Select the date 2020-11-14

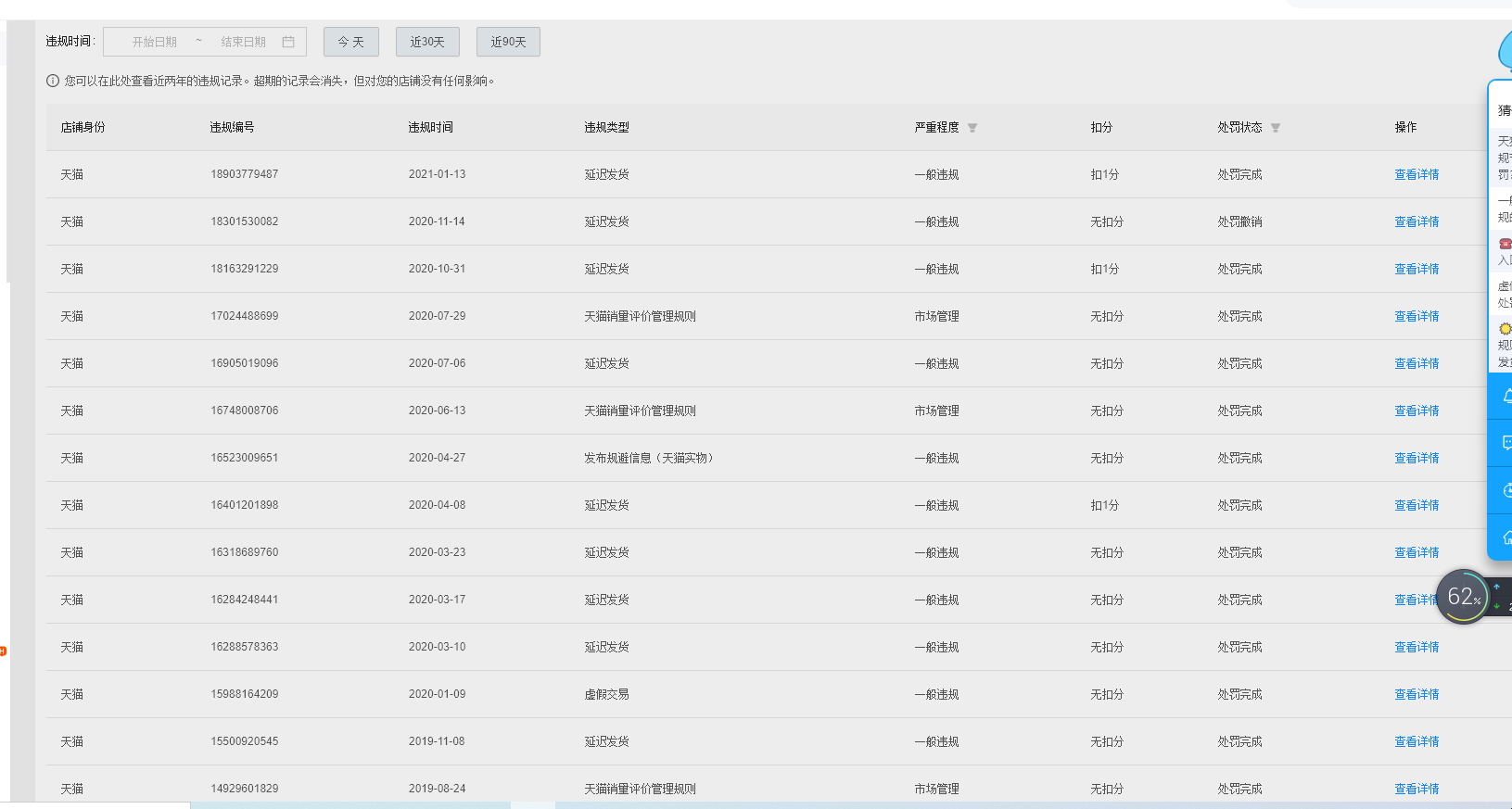tap(437, 221)
